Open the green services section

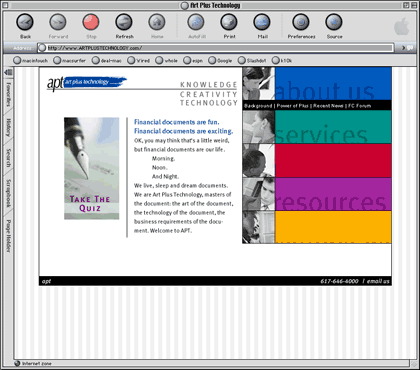(333, 127)
